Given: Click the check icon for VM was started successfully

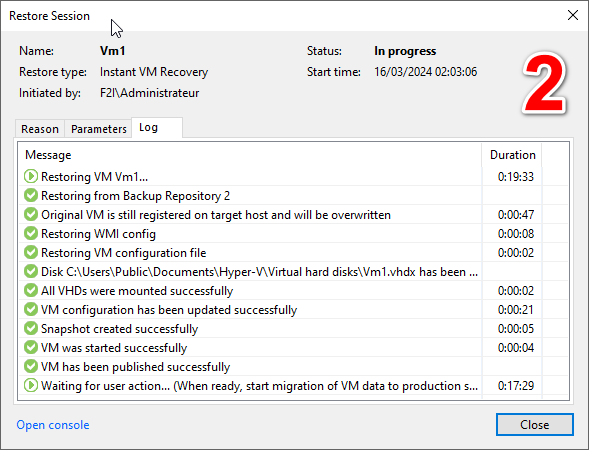Looking at the screenshot, I should coord(31,347).
